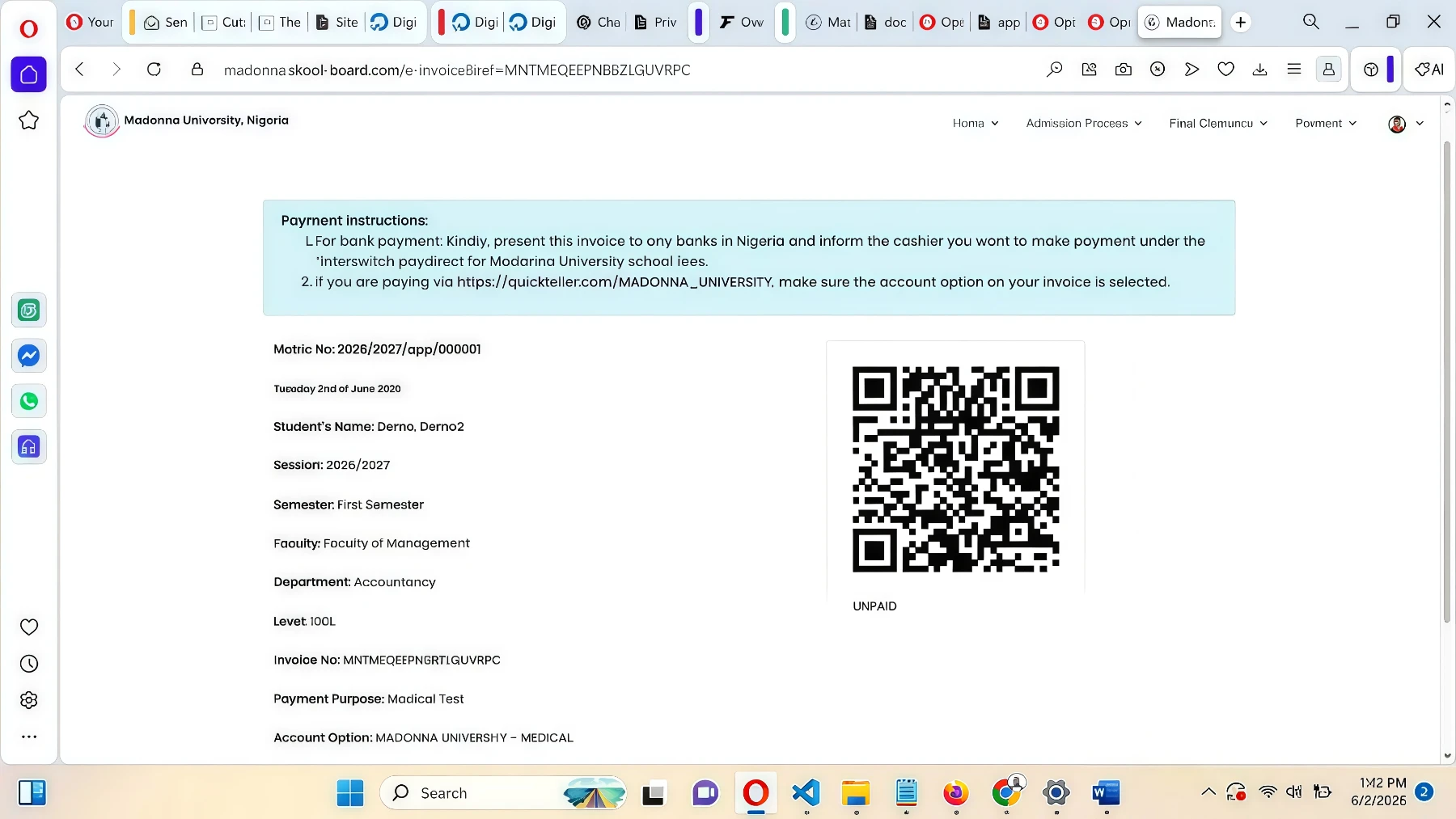Viewport: 1456px width, 819px height.
Task: Open Chrome from the taskbar
Action: click(x=1006, y=793)
